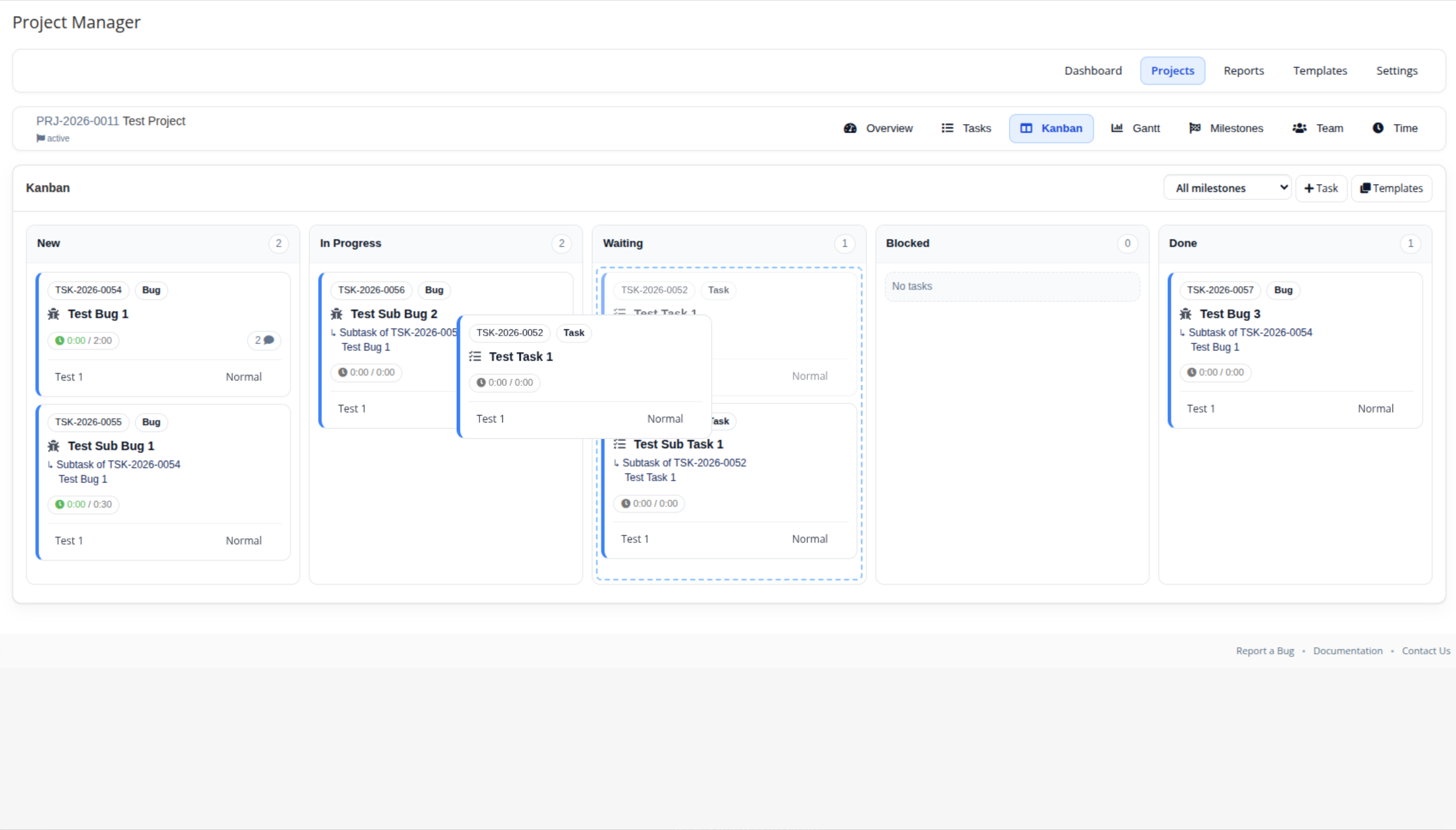The height and width of the screenshot is (830, 1456).
Task: Click the add Task button
Action: point(1321,188)
